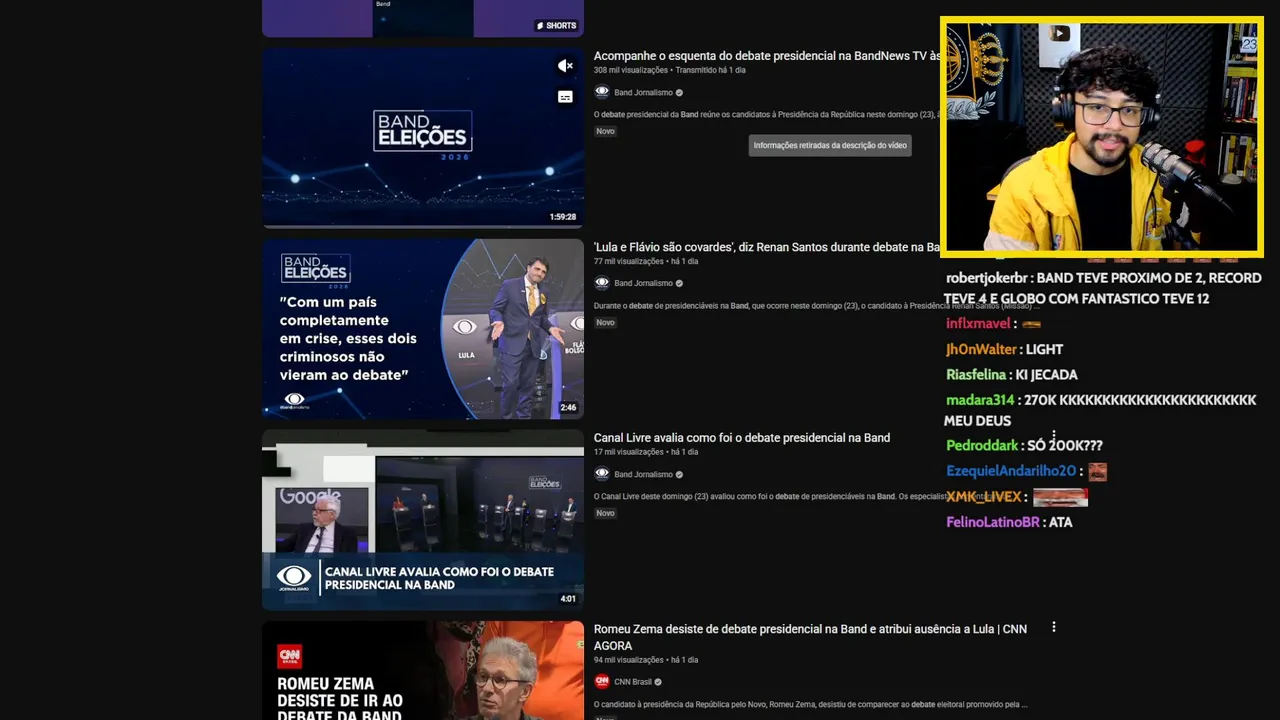Click the 4:01 duration label

(568, 599)
